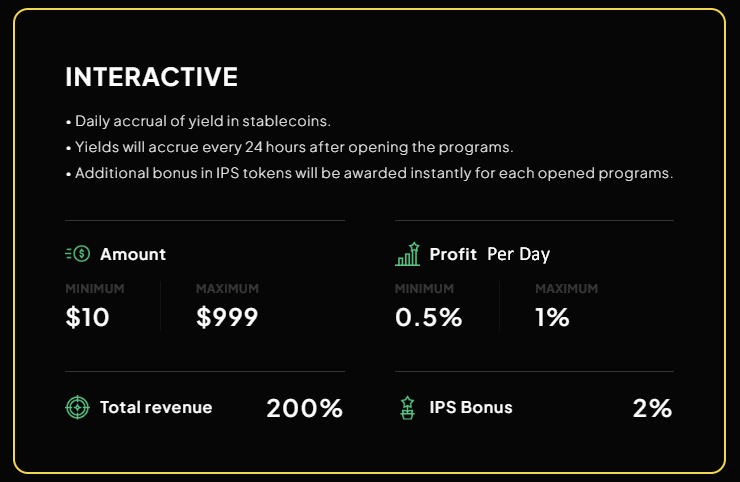The height and width of the screenshot is (482, 740).
Task: Click the gift icon beside IPS Bonus
Action: 407,407
